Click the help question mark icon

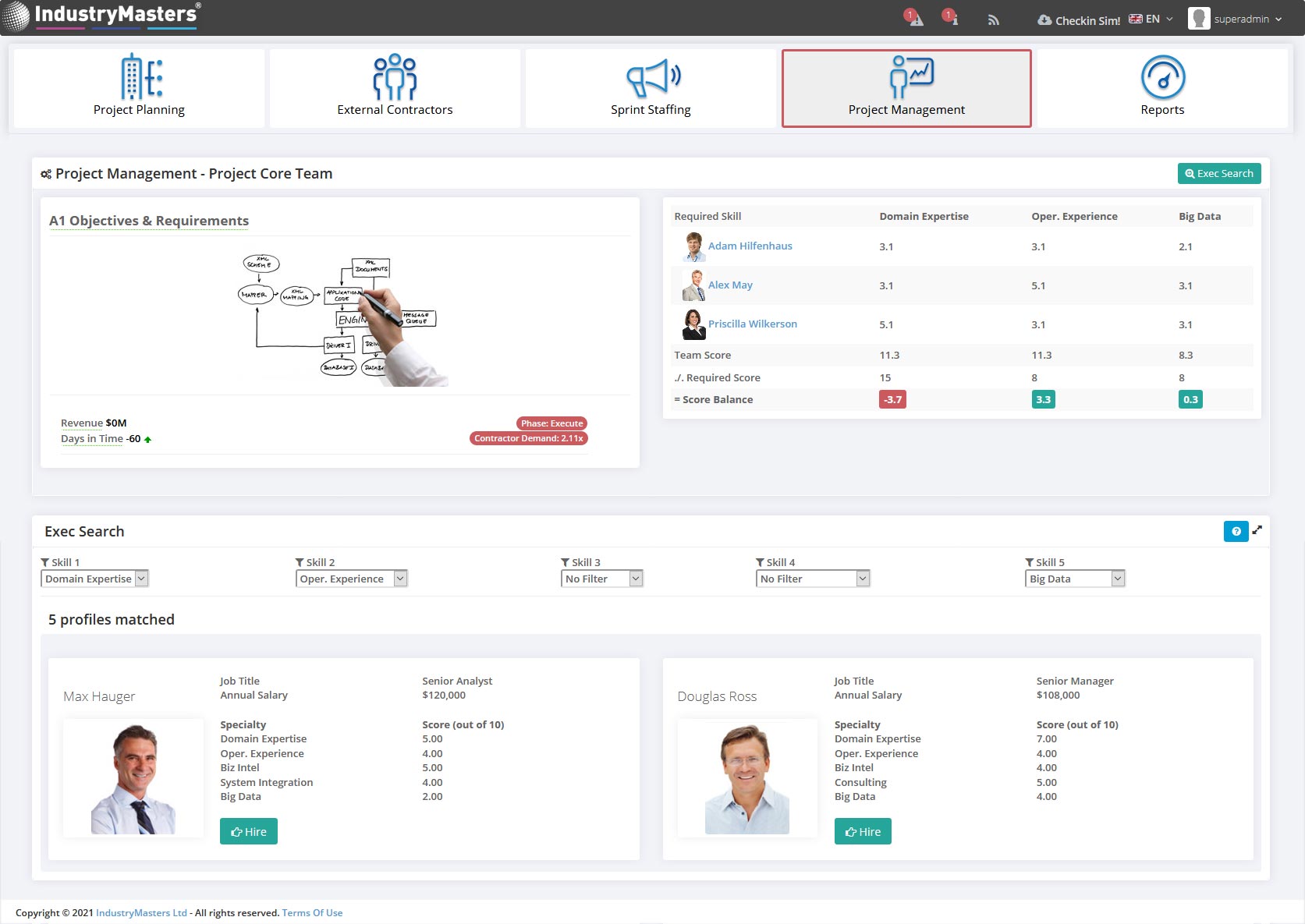[x=1236, y=532]
